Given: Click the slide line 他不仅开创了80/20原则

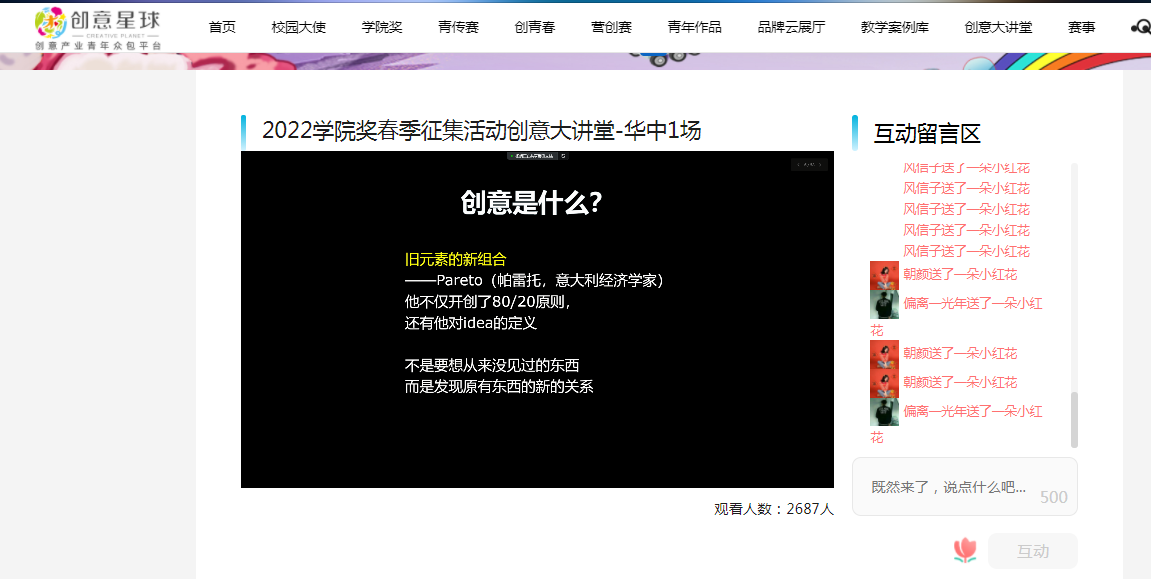Looking at the screenshot, I should pos(487,302).
